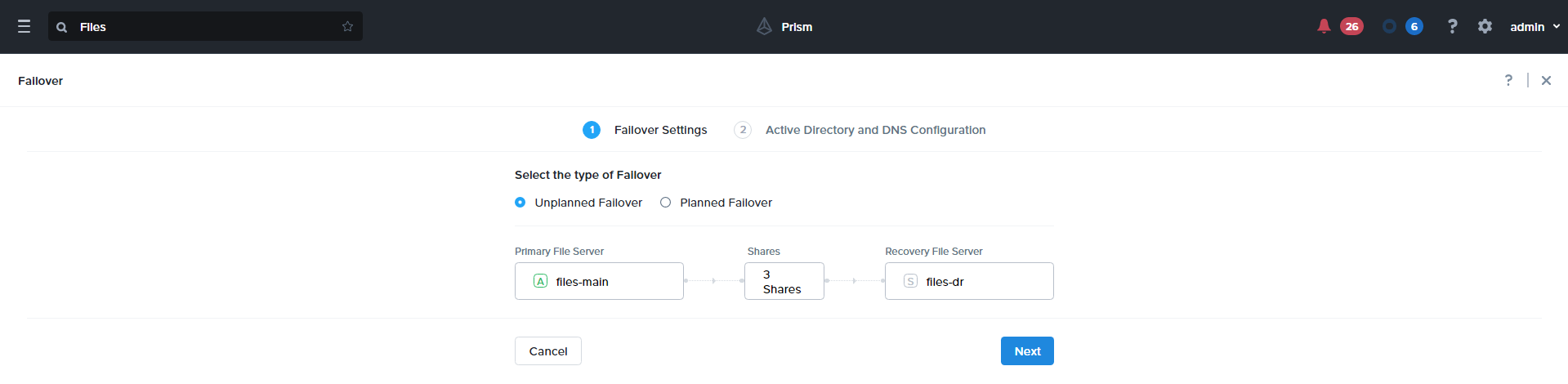Viewport: 1568px width, 384px height.
Task: Click the Recovery File Server label
Action: (934, 252)
